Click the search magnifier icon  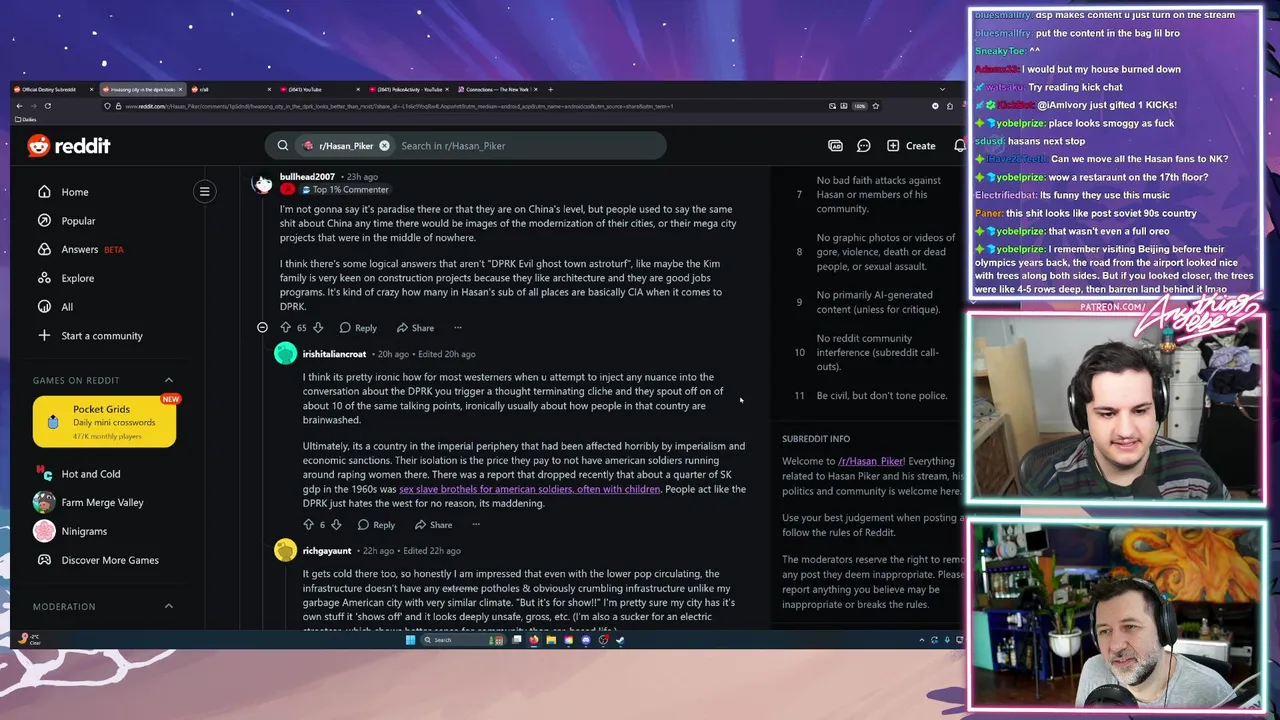coord(283,146)
